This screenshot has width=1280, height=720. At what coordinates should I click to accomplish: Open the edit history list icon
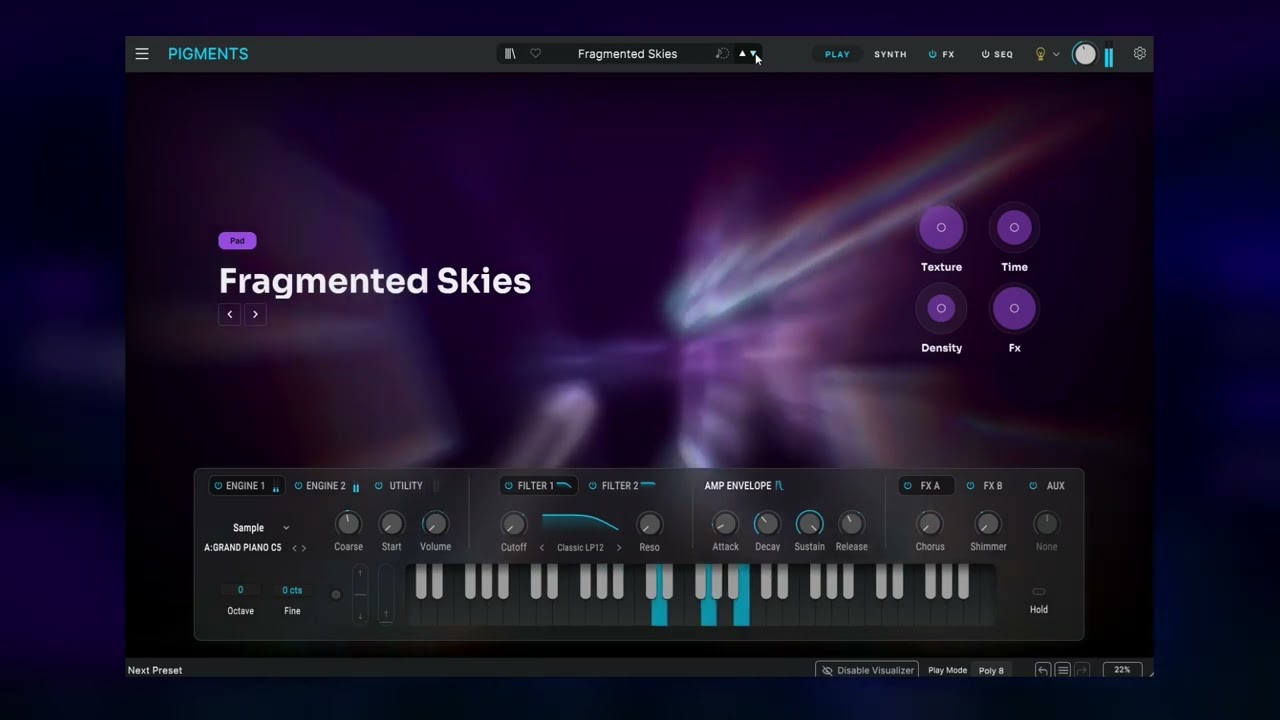[x=1063, y=670]
